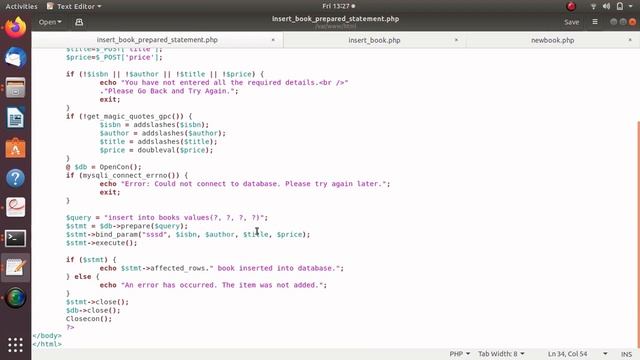This screenshot has height=360, width=640.
Task: Close the insert_book_prepared_statement.php tab
Action: [x=273, y=40]
